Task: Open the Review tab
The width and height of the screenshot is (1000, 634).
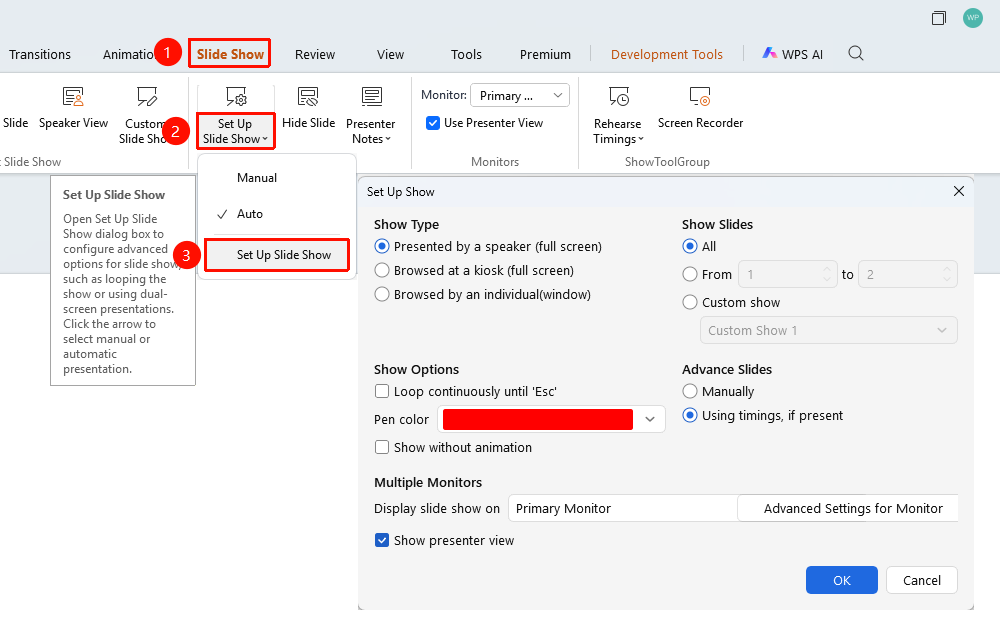Action: pyautogui.click(x=314, y=54)
